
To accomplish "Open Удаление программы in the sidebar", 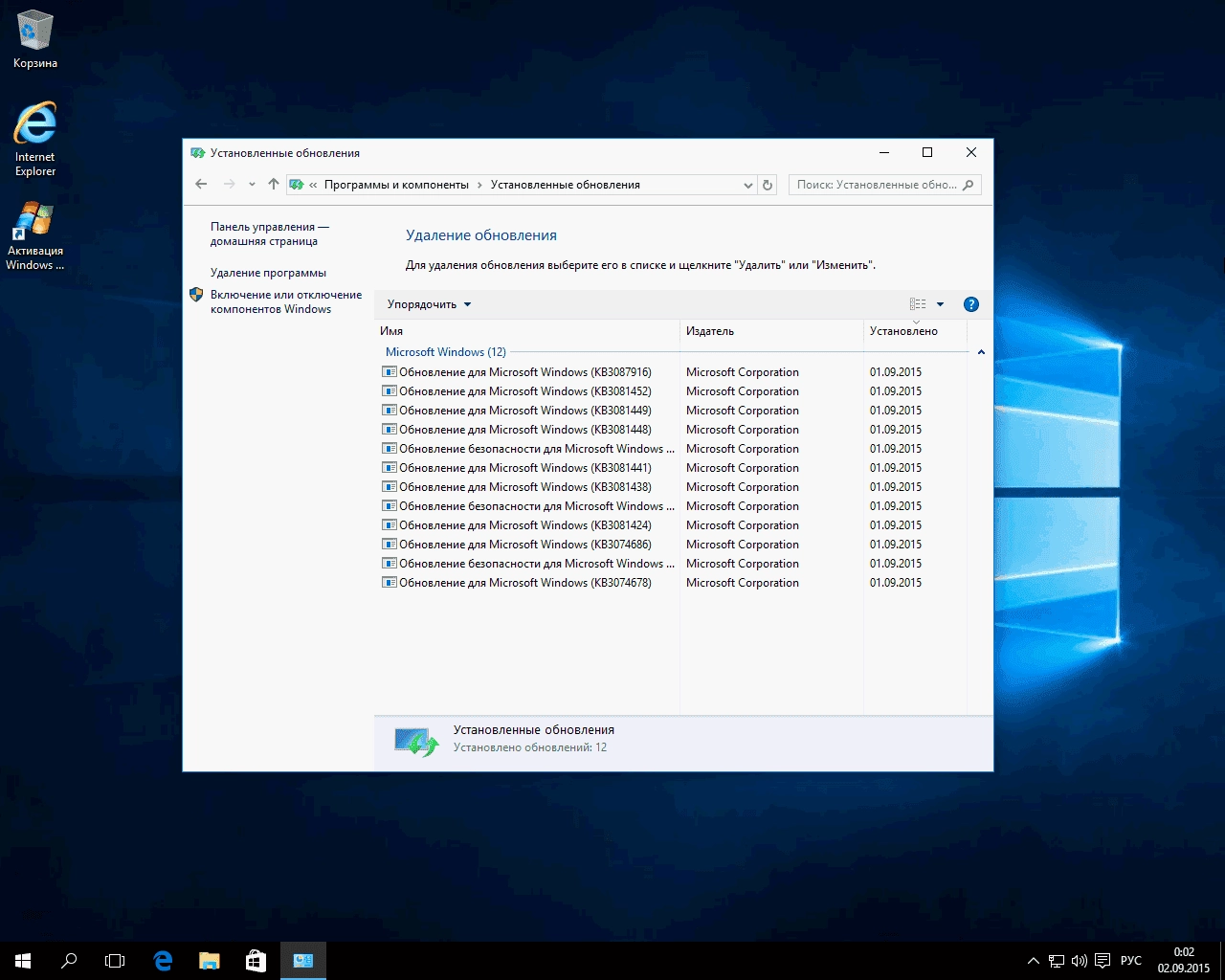I will 268,272.
